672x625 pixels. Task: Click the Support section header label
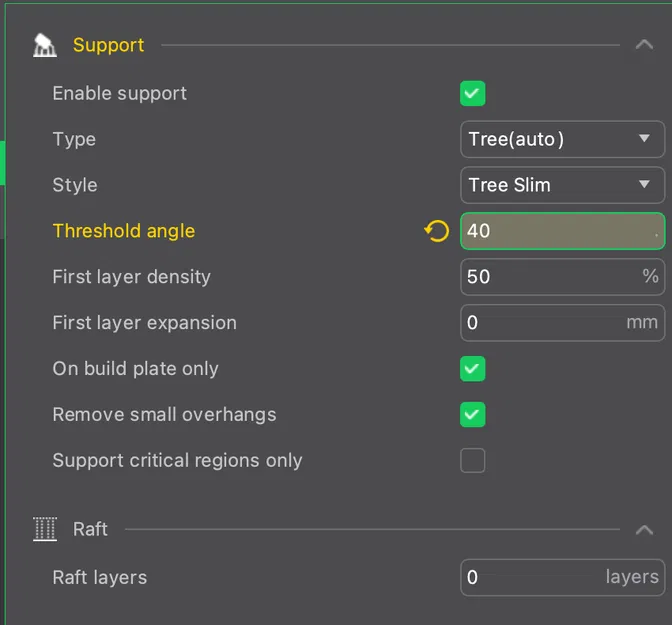pos(108,45)
